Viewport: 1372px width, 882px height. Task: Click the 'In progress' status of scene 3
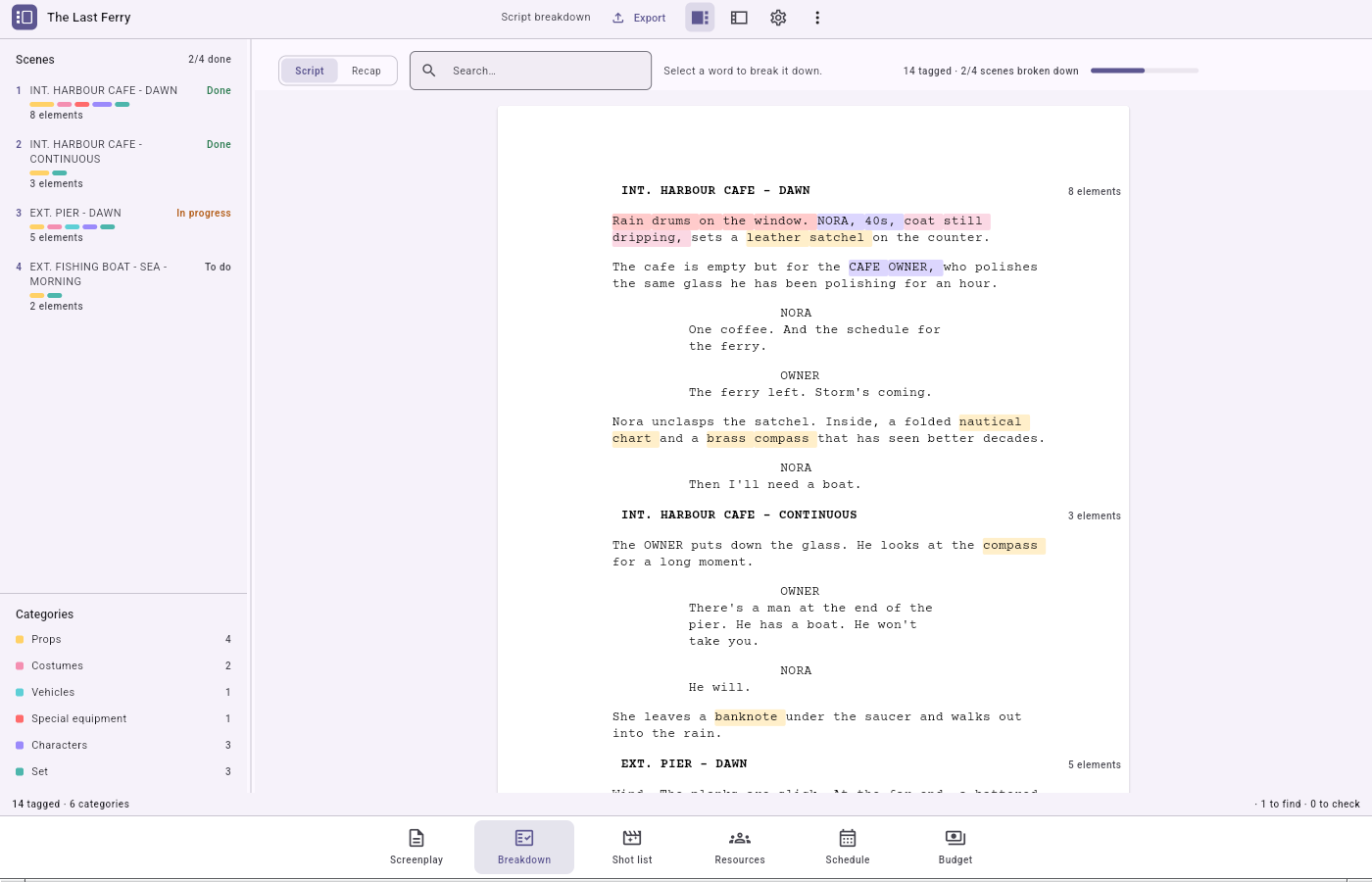pyautogui.click(x=204, y=213)
